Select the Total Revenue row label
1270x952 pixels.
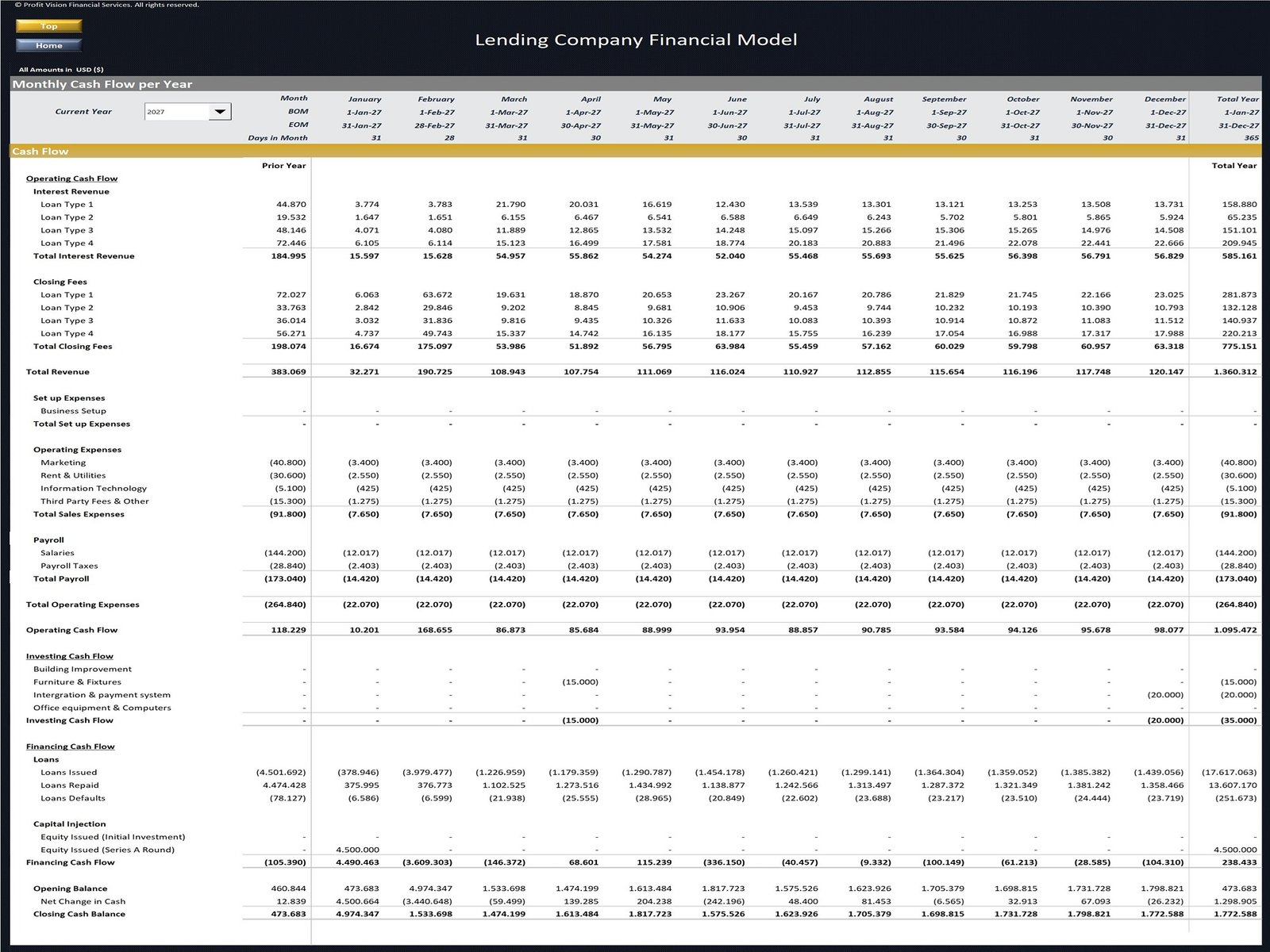pos(58,372)
